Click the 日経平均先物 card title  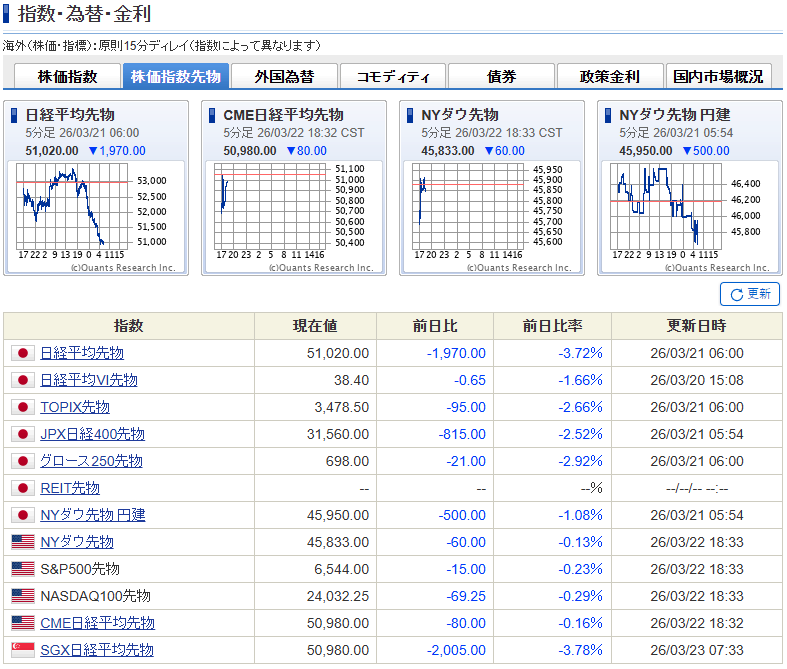click(70, 115)
